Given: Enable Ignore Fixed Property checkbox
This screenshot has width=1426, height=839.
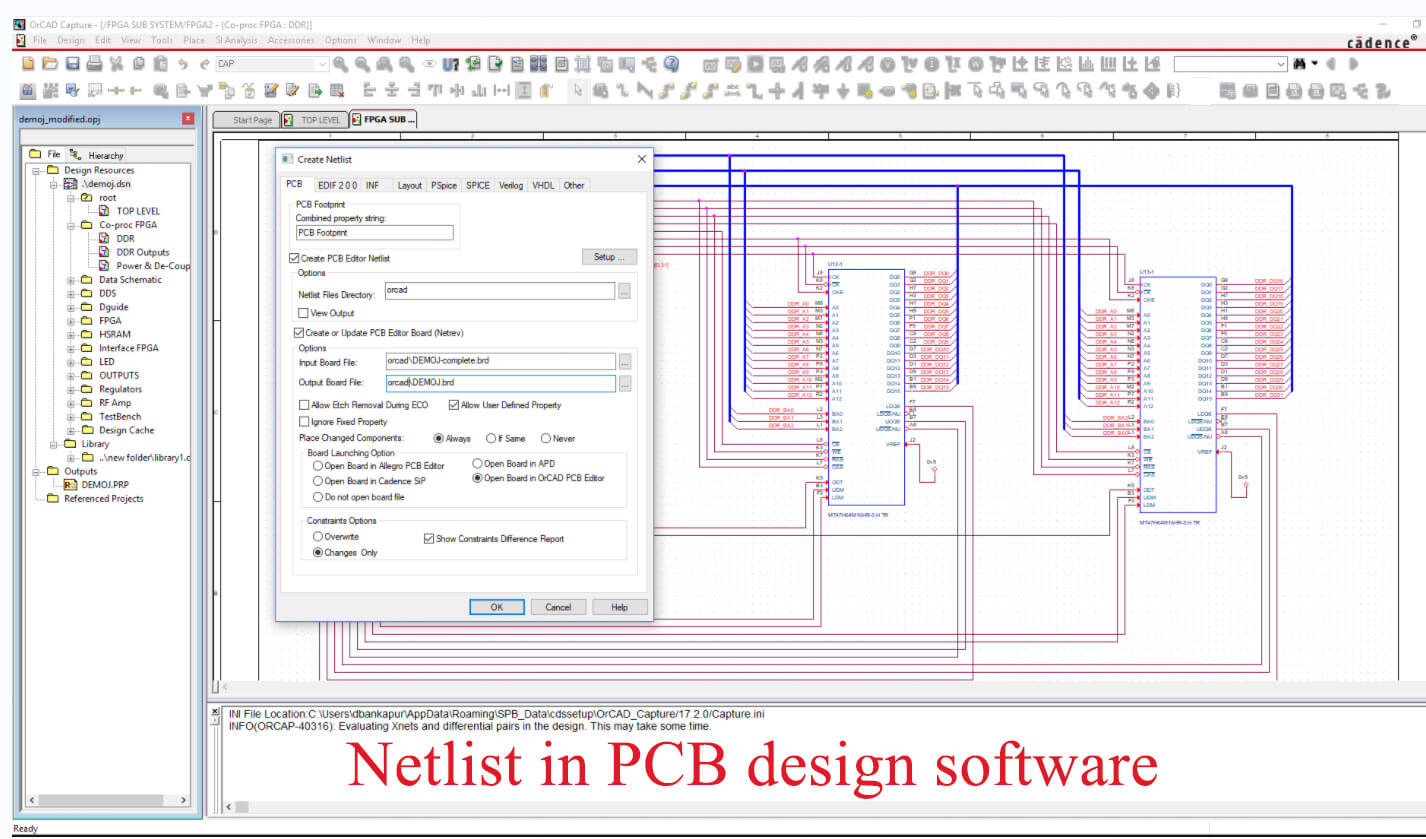Looking at the screenshot, I should 305,422.
